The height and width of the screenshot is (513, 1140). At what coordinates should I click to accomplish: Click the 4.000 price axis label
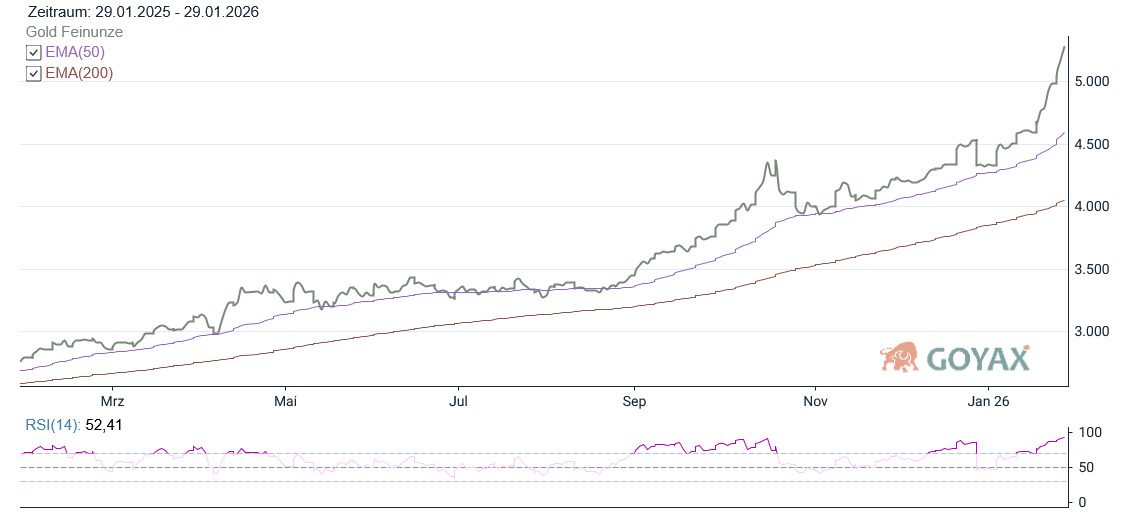pos(1096,206)
